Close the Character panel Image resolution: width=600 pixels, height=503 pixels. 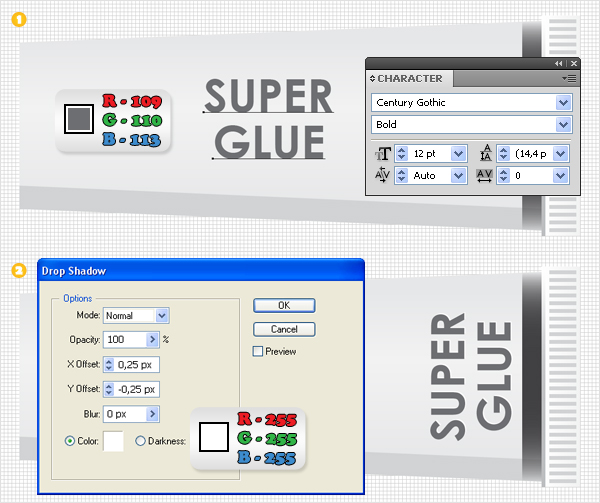(574, 63)
